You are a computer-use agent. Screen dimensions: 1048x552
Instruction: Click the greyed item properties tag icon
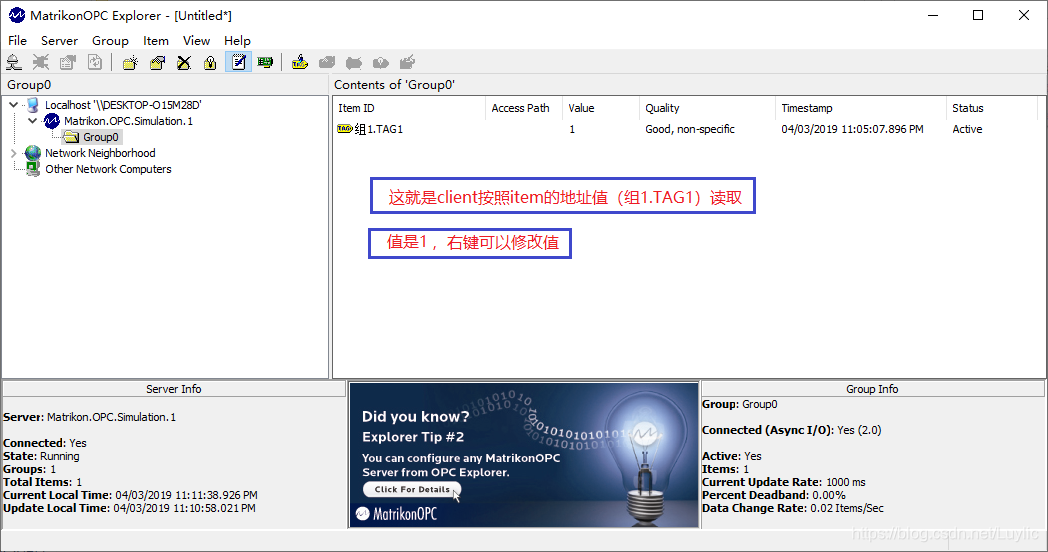coord(327,62)
